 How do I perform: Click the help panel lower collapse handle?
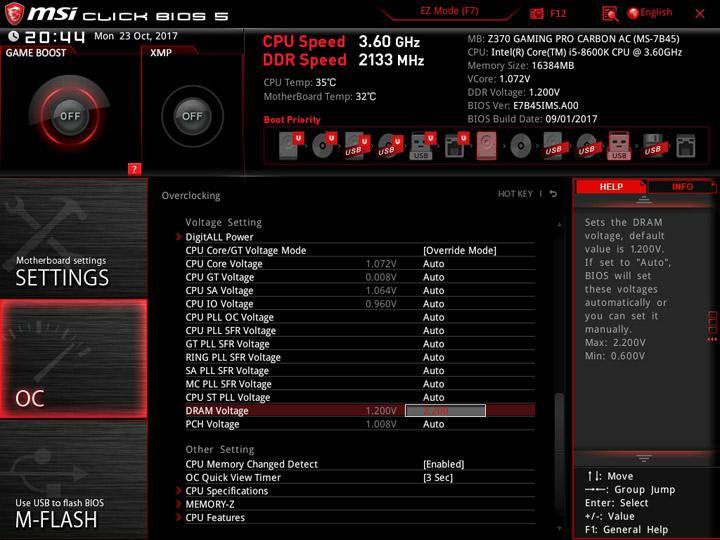pyautogui.click(x=643, y=458)
